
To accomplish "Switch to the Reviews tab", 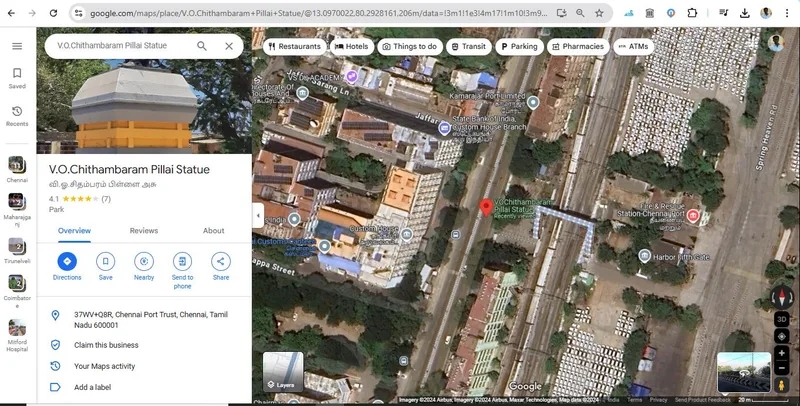I will 144,231.
